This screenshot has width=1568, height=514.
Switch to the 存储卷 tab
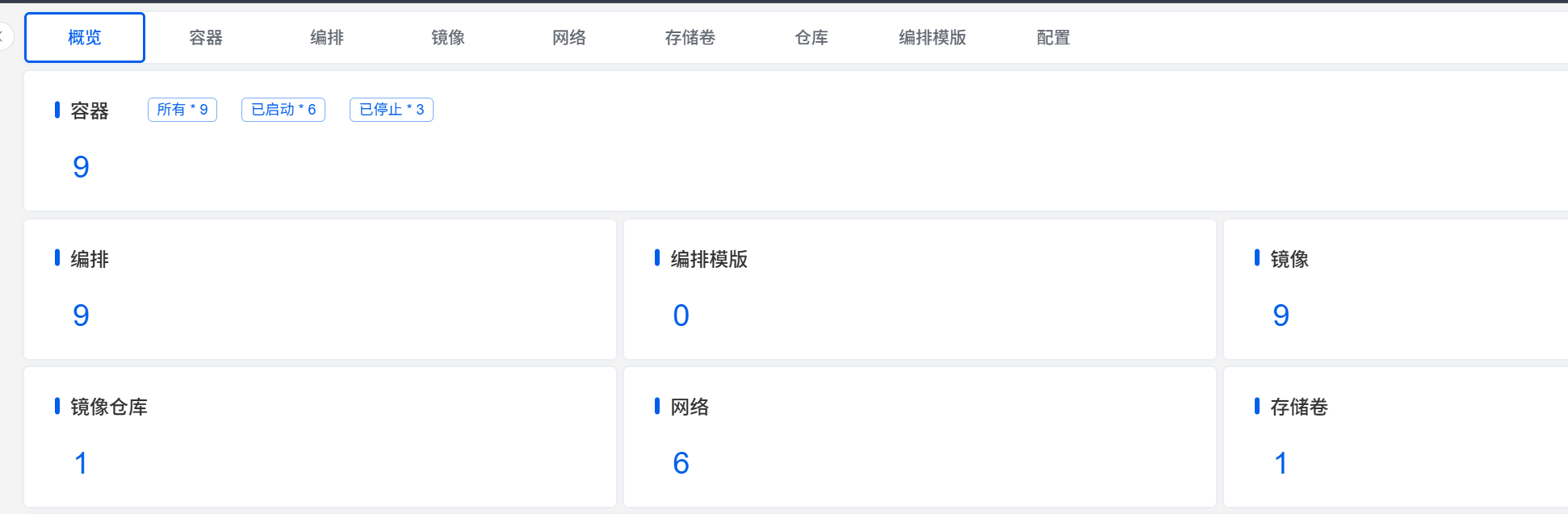coord(690,38)
